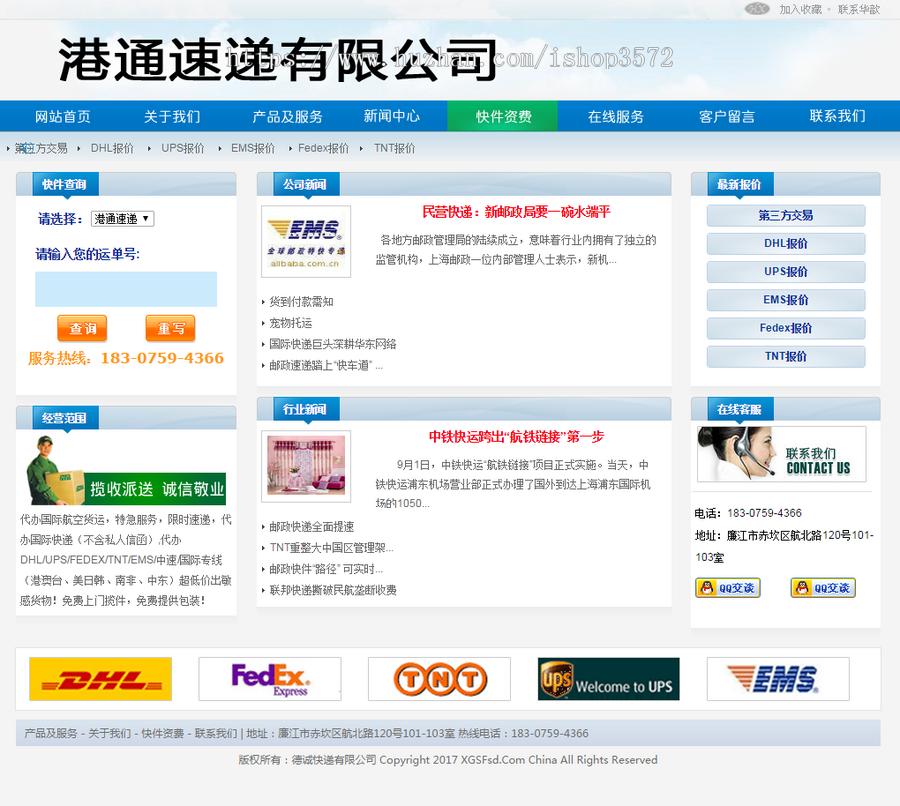Open TNT报价 from the right sidebar
This screenshot has width=900, height=806.
[x=786, y=356]
